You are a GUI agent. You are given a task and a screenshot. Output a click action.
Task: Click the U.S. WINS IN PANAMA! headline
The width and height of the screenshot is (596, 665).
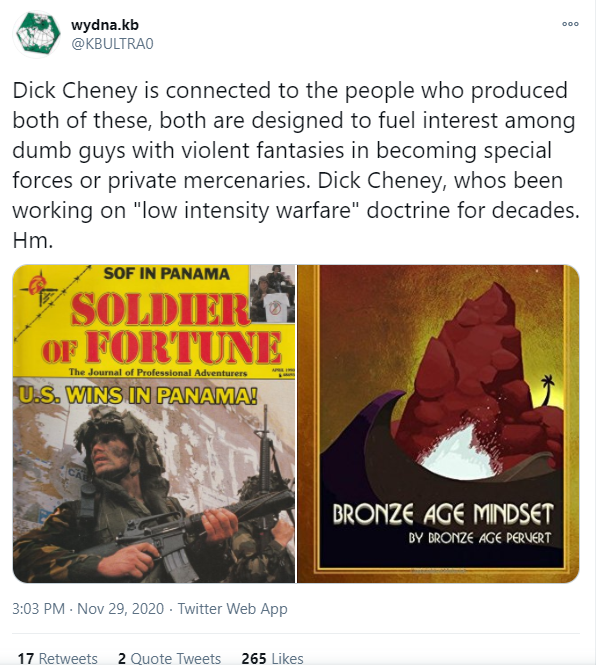(x=138, y=395)
